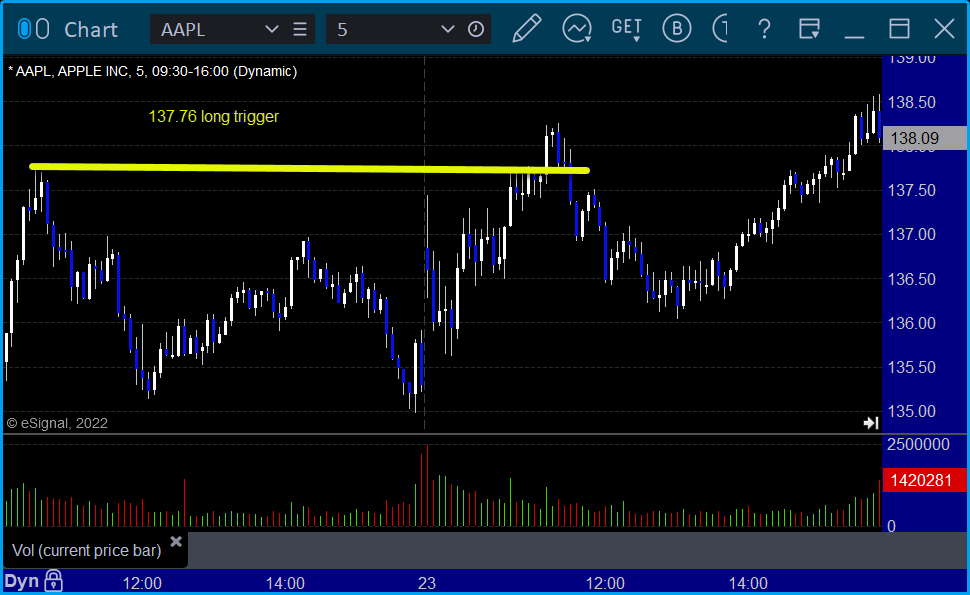Click the 138.50 price axis label

click(912, 103)
